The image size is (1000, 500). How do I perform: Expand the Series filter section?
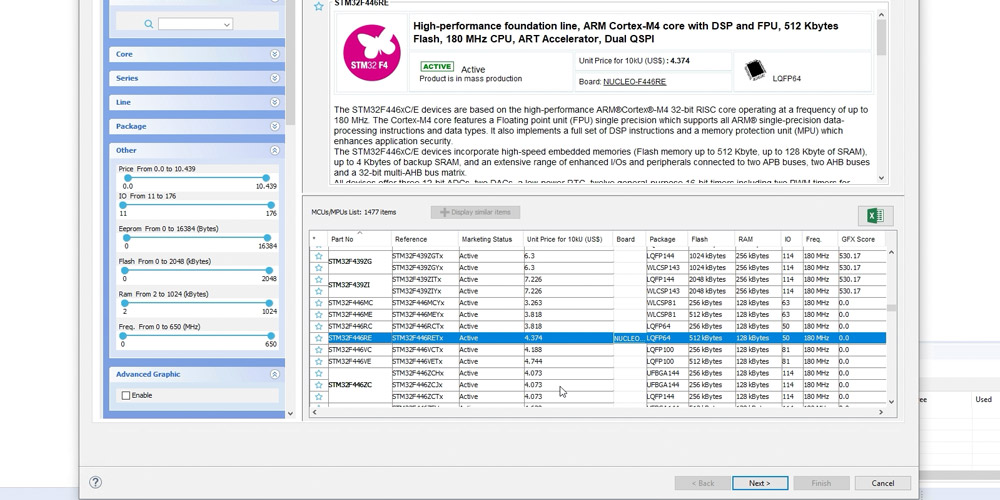(x=275, y=78)
